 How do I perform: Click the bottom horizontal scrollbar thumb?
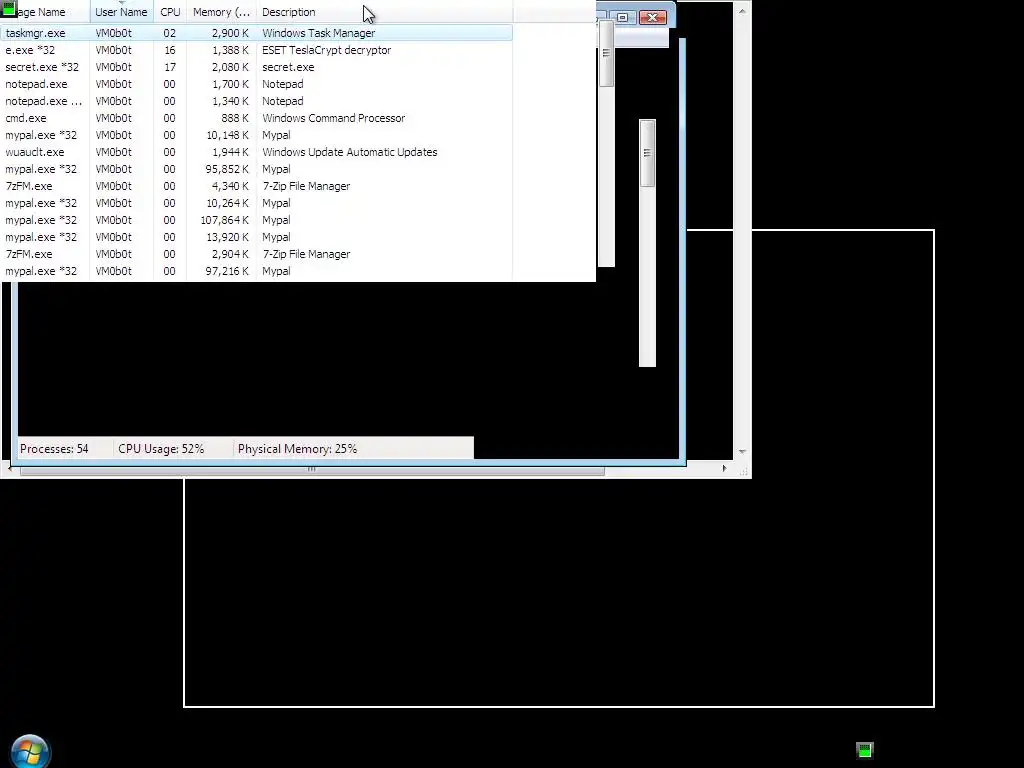point(312,469)
